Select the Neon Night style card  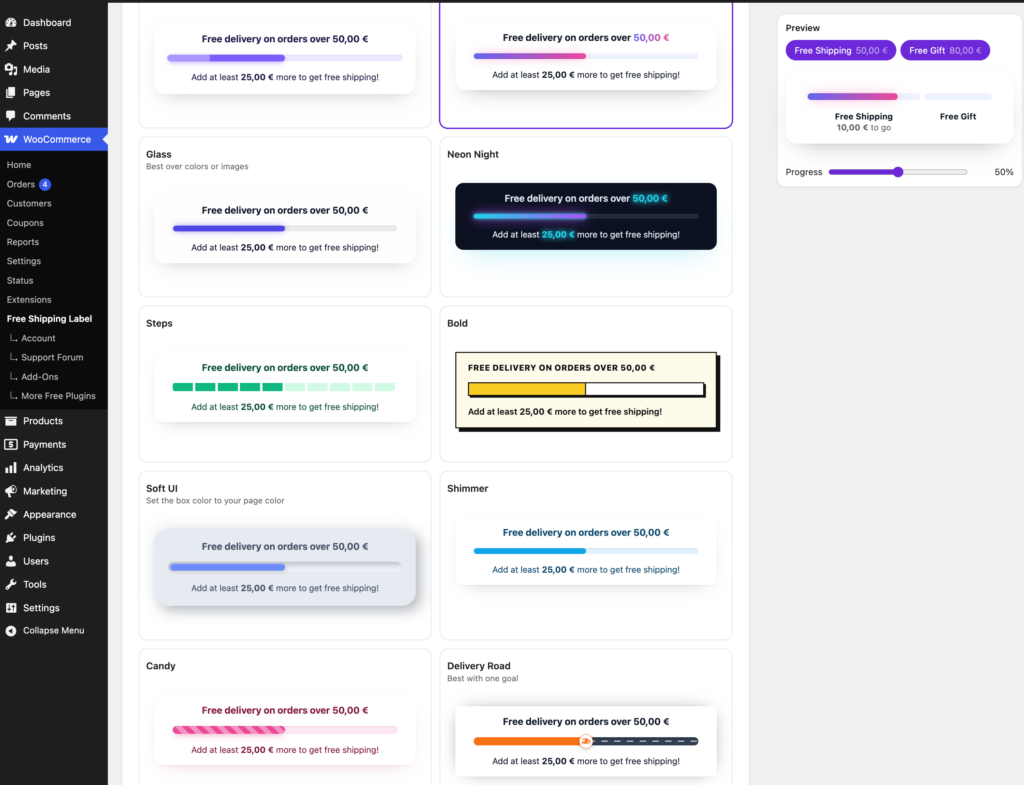point(586,217)
